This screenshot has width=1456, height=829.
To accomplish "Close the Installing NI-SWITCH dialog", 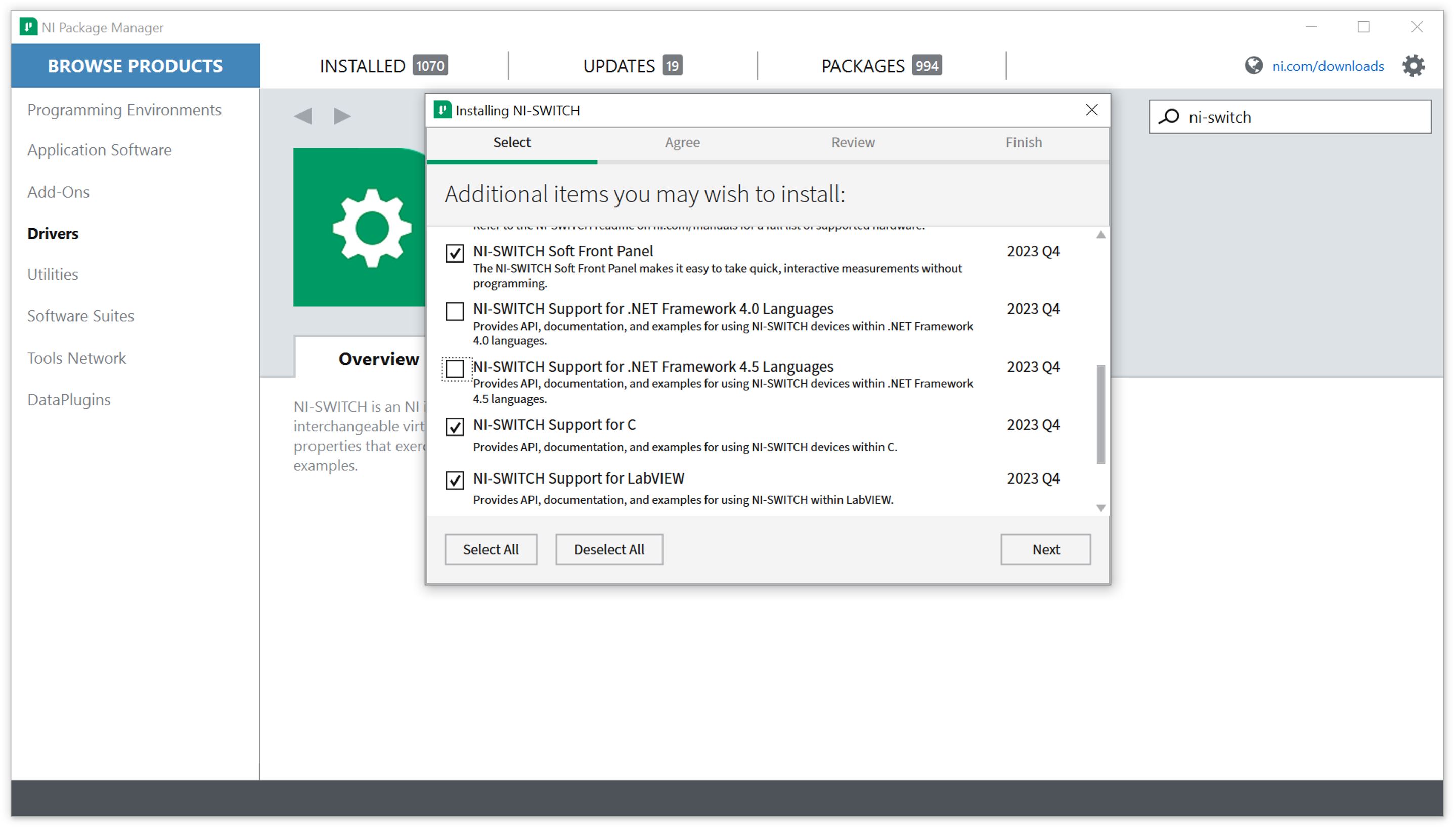I will (x=1091, y=110).
